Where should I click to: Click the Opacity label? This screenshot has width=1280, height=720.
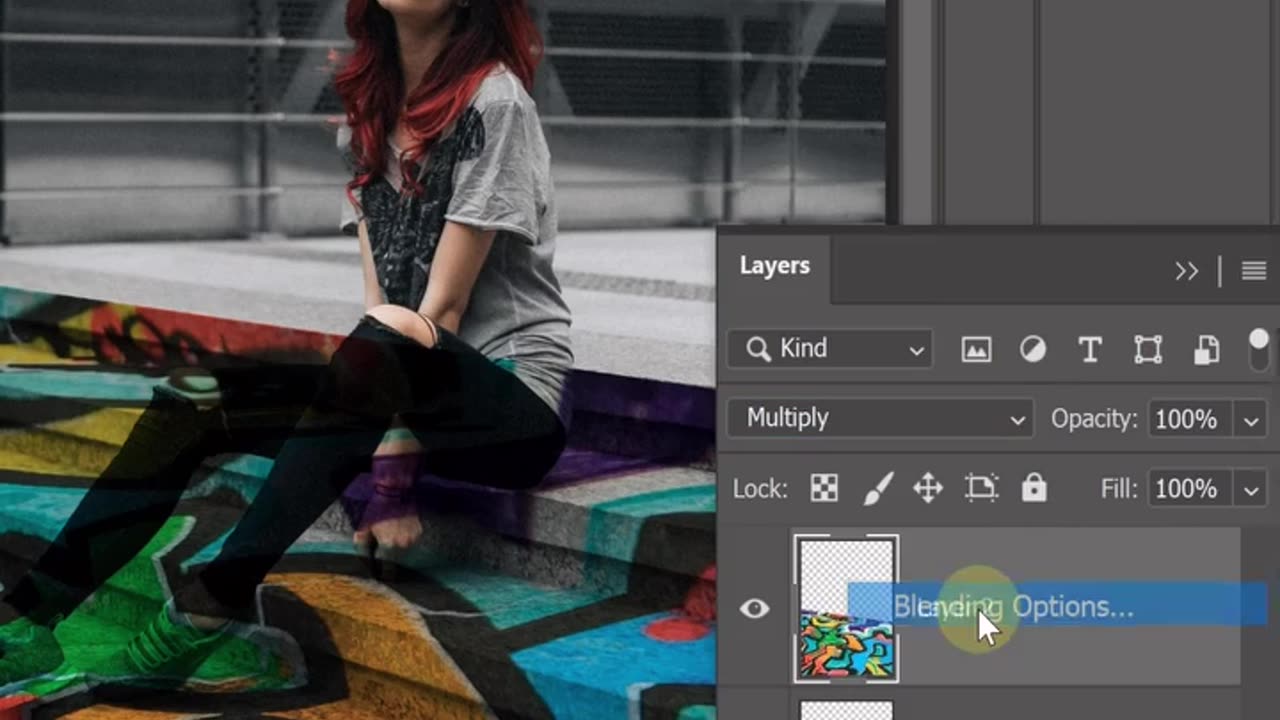[x=1094, y=419]
